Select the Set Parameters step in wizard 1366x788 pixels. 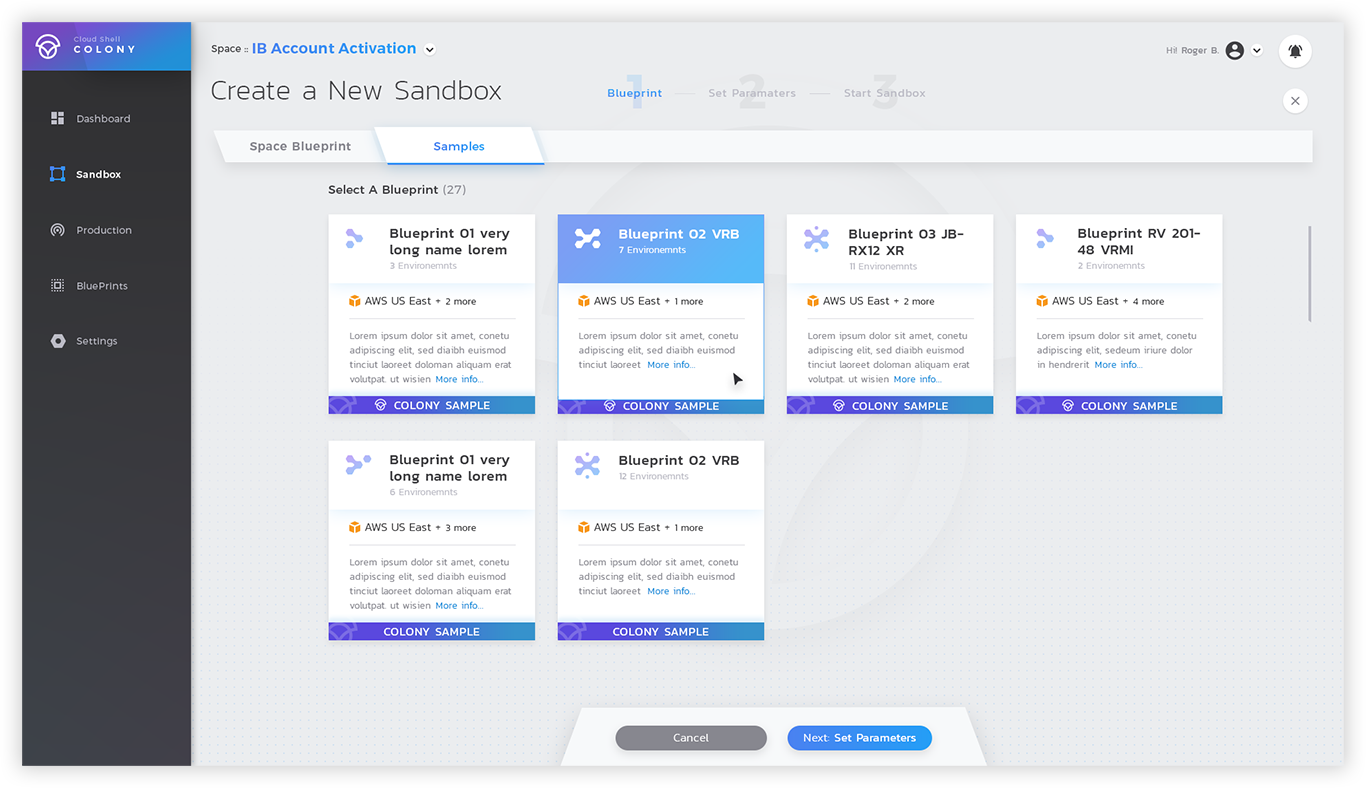[752, 93]
